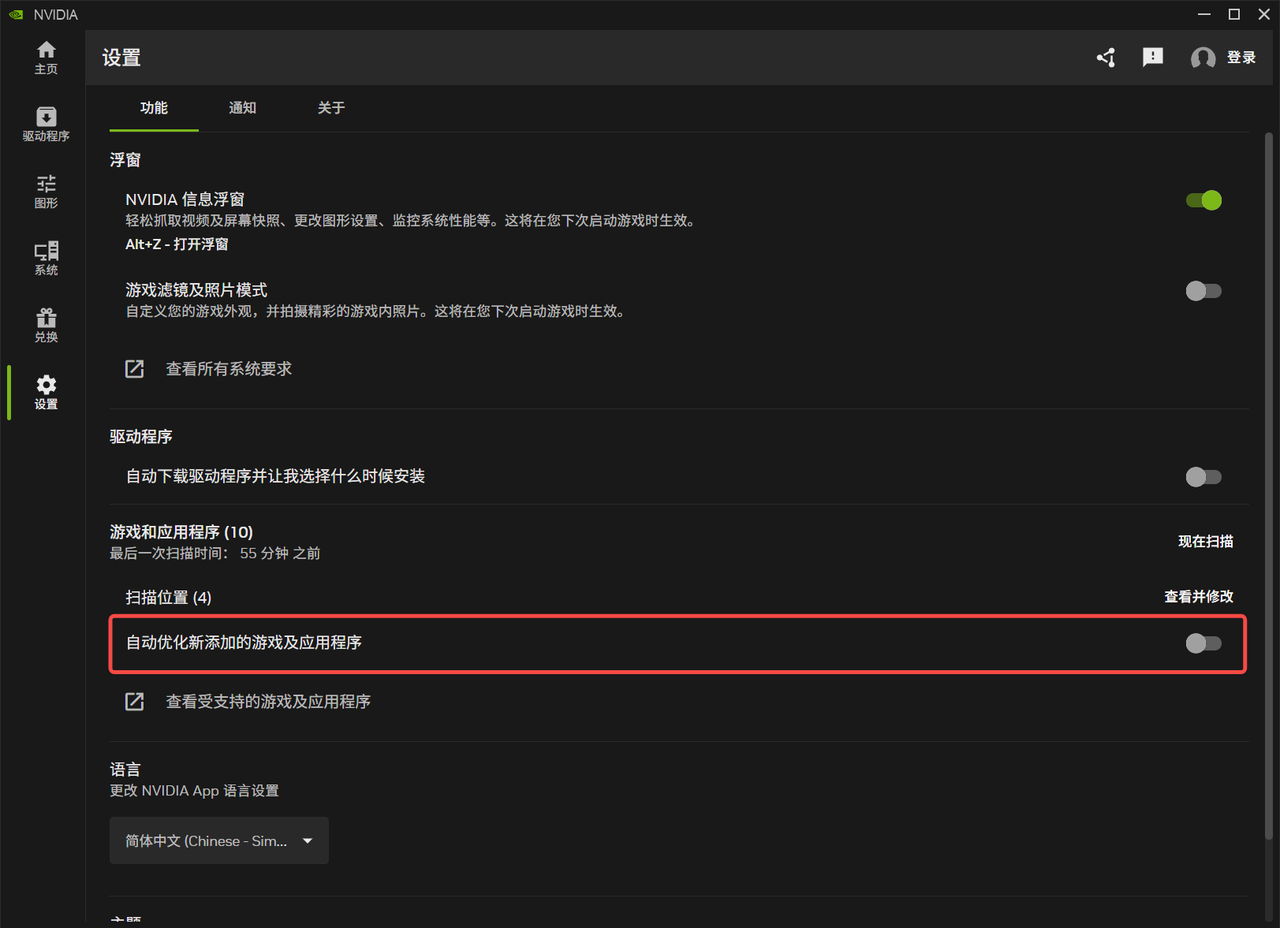Screen dimensions: 1280x928
Task: Open the 图形 graphics sidebar icon
Action: coord(46,192)
